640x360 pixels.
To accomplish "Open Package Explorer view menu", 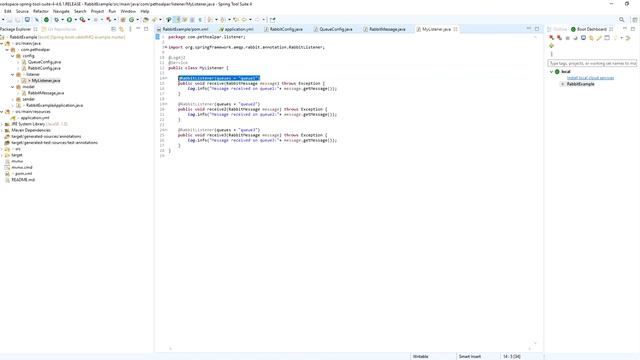I will click(130, 29).
